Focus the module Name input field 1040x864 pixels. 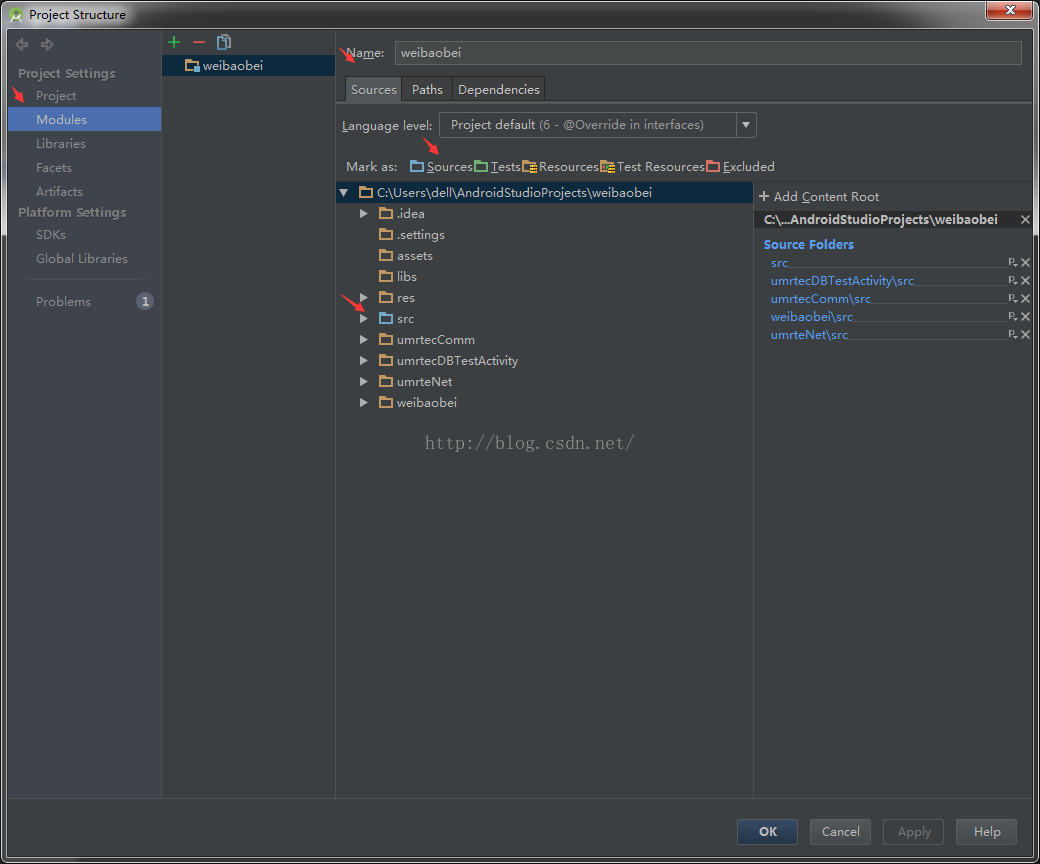pos(708,53)
